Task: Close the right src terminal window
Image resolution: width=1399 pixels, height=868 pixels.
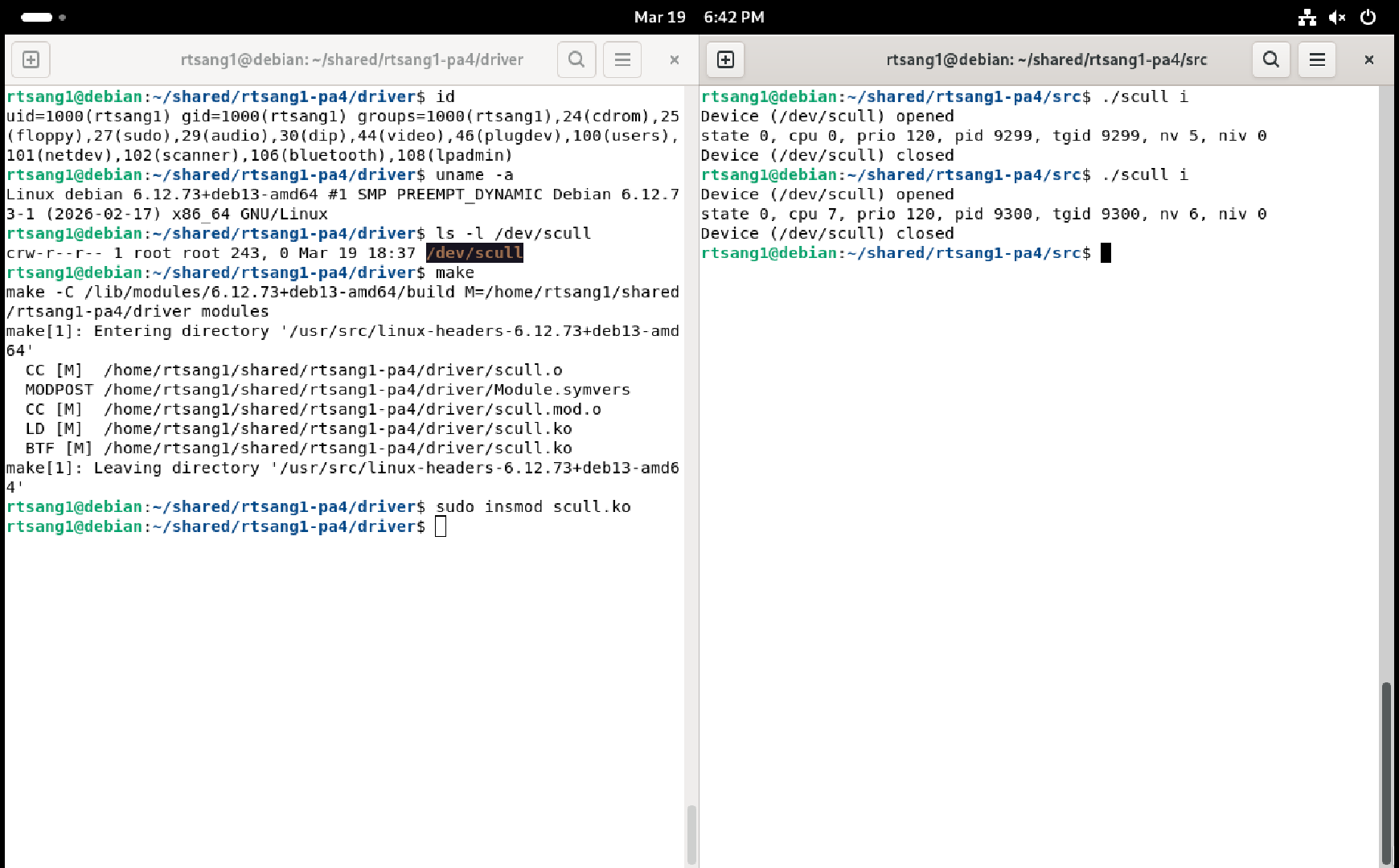Action: coord(1369,59)
